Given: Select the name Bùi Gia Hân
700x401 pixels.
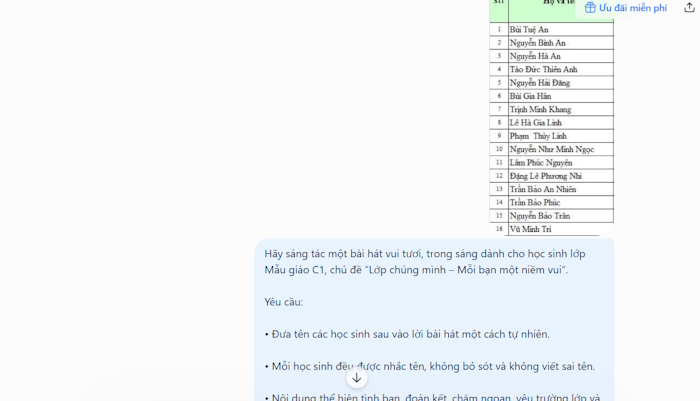Looking at the screenshot, I should (x=530, y=96).
